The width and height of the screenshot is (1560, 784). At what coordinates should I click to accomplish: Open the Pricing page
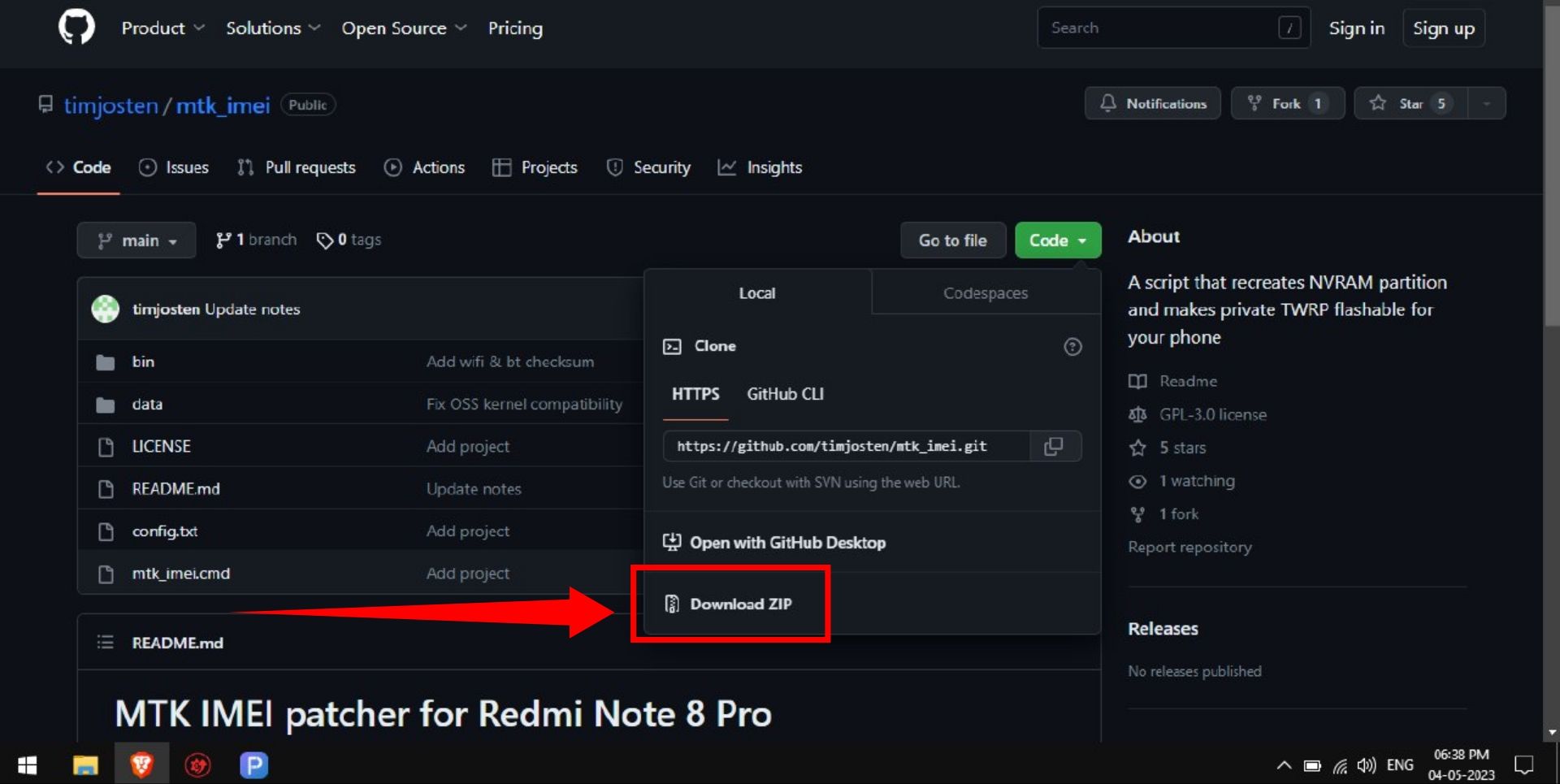[515, 28]
